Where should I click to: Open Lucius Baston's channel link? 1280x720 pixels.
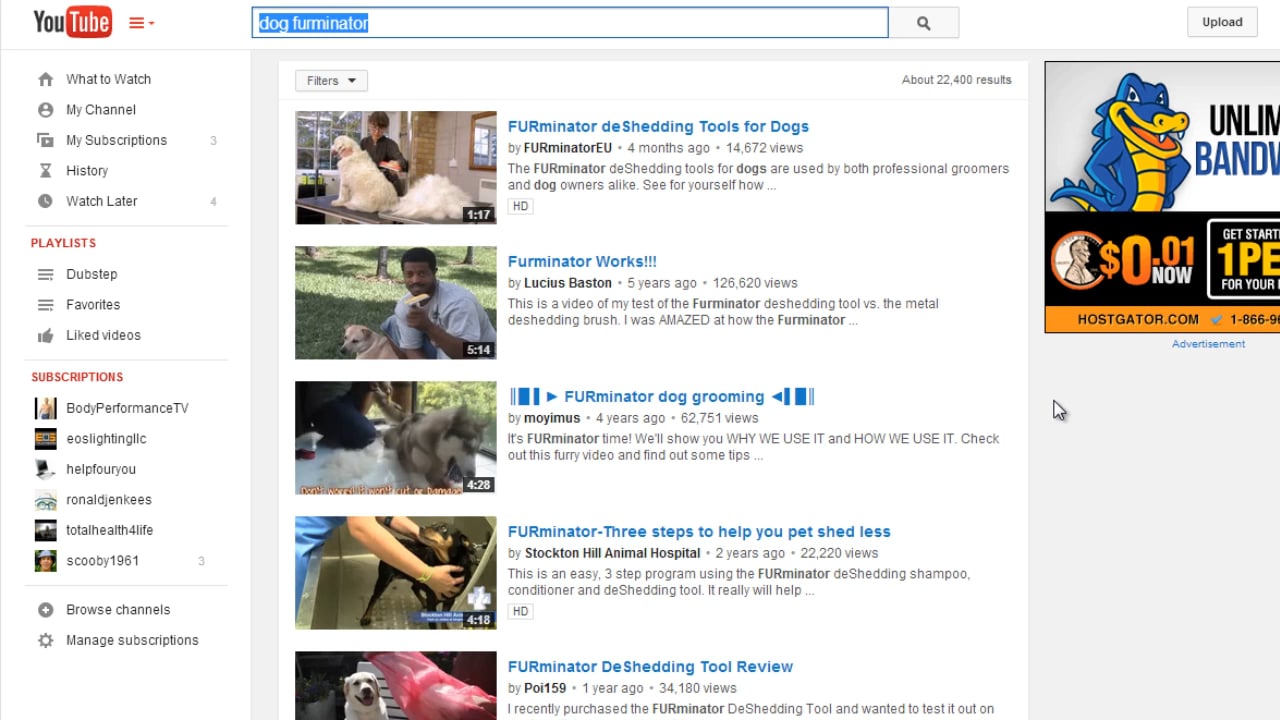coord(567,282)
